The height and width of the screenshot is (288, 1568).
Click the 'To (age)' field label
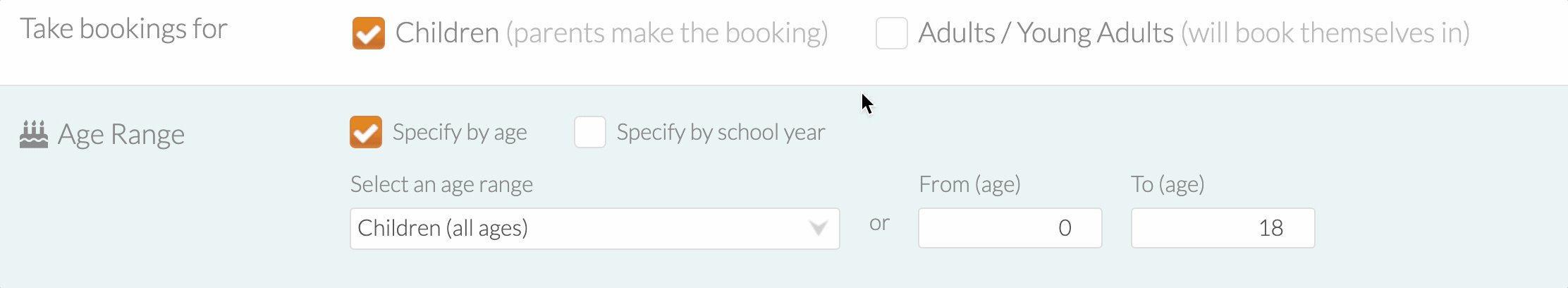point(1168,184)
